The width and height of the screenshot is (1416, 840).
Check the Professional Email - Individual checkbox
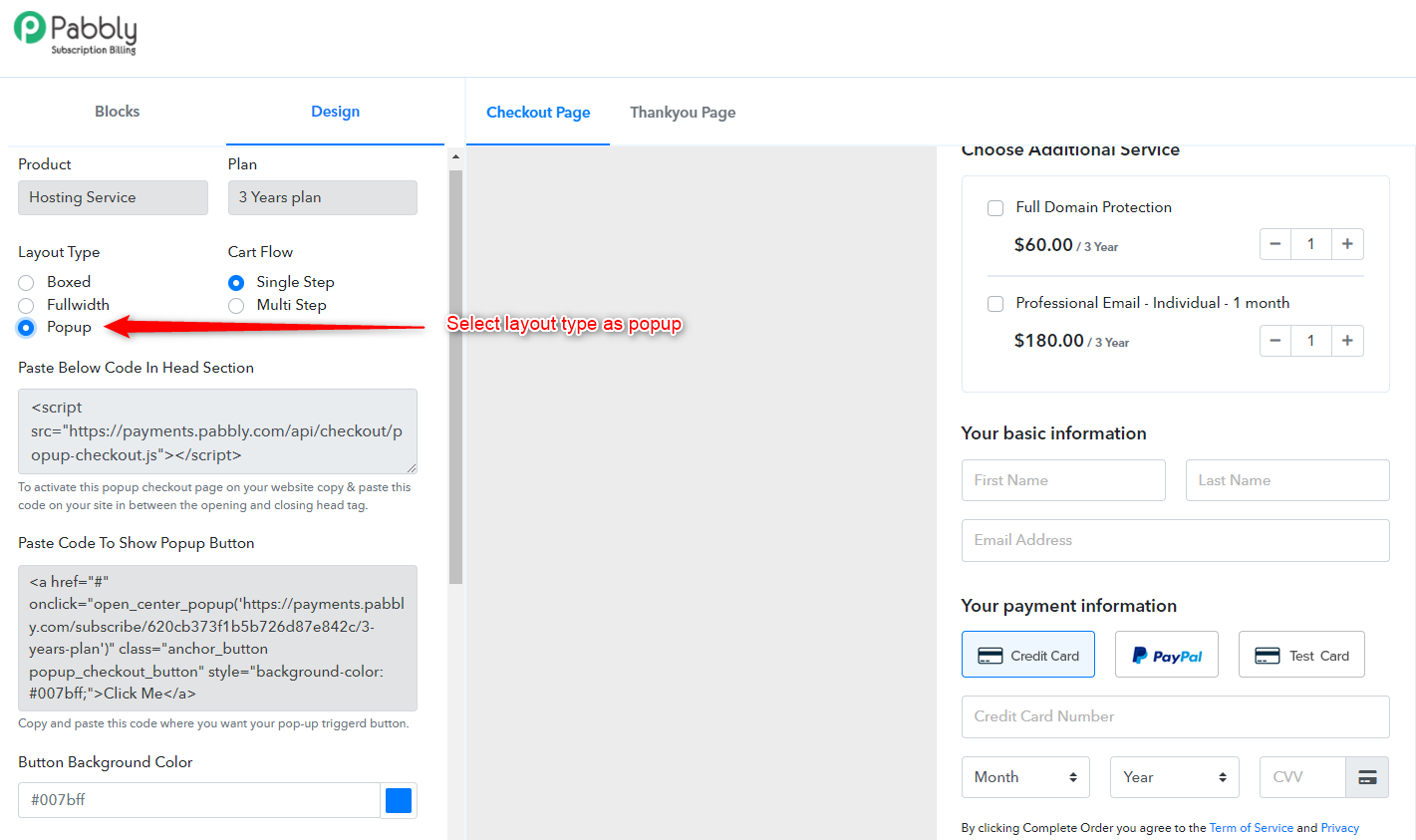pyautogui.click(x=995, y=303)
